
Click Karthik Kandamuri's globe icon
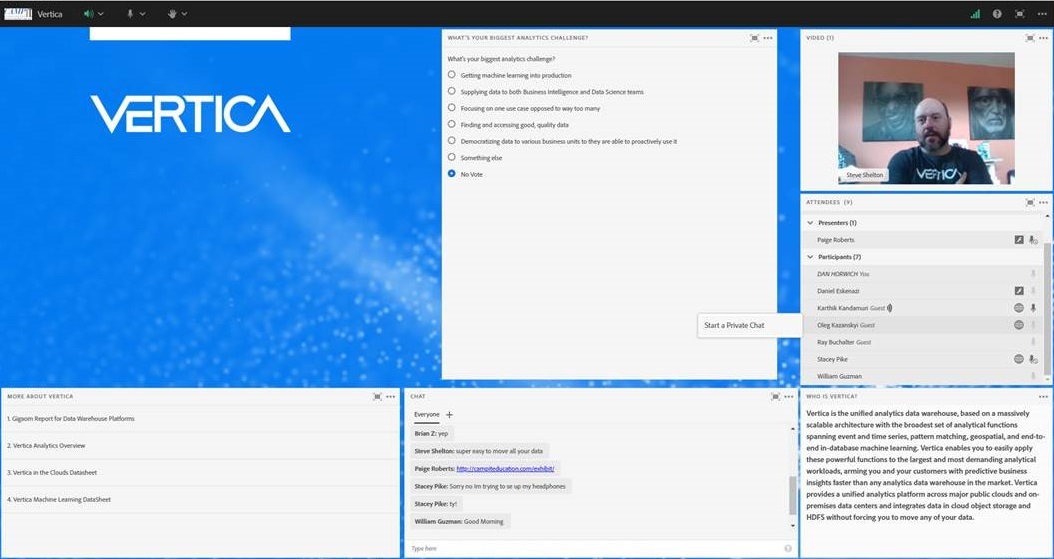coord(1019,308)
